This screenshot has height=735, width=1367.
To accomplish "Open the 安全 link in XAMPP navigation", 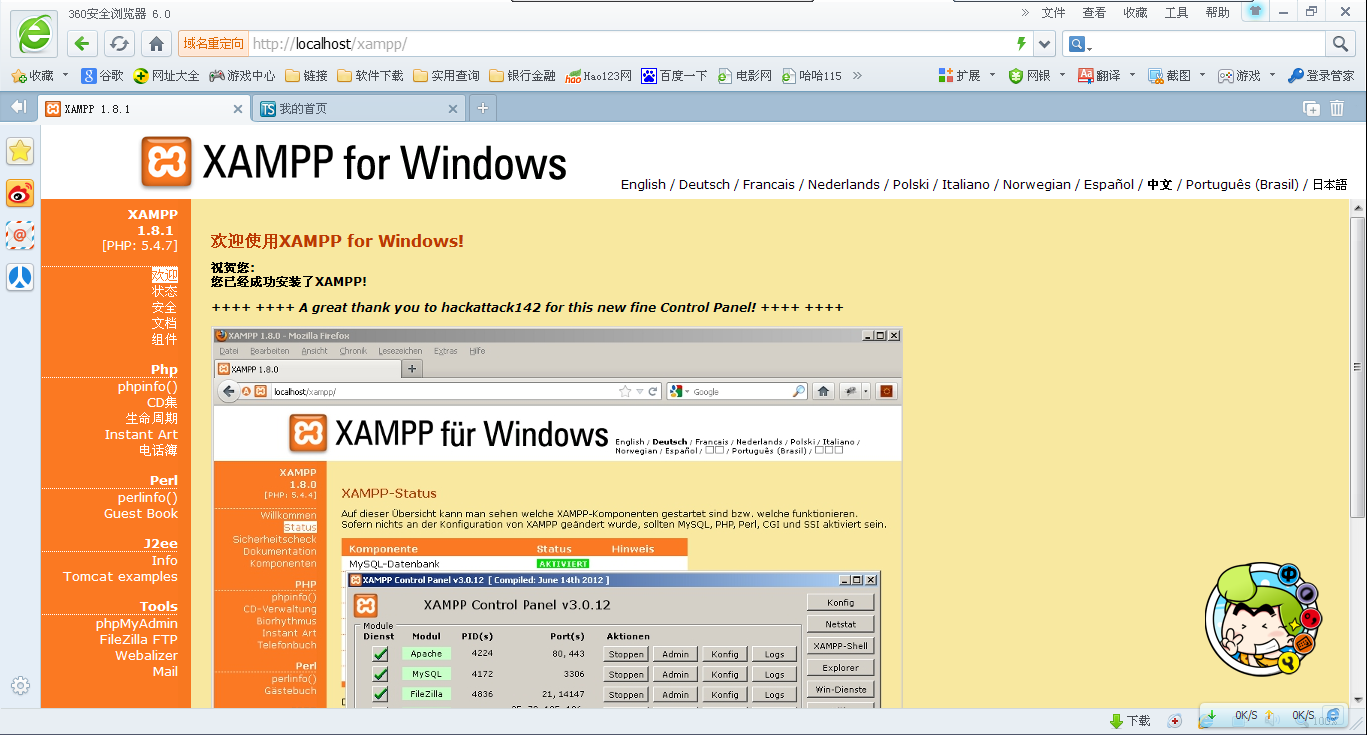I will click(165, 307).
